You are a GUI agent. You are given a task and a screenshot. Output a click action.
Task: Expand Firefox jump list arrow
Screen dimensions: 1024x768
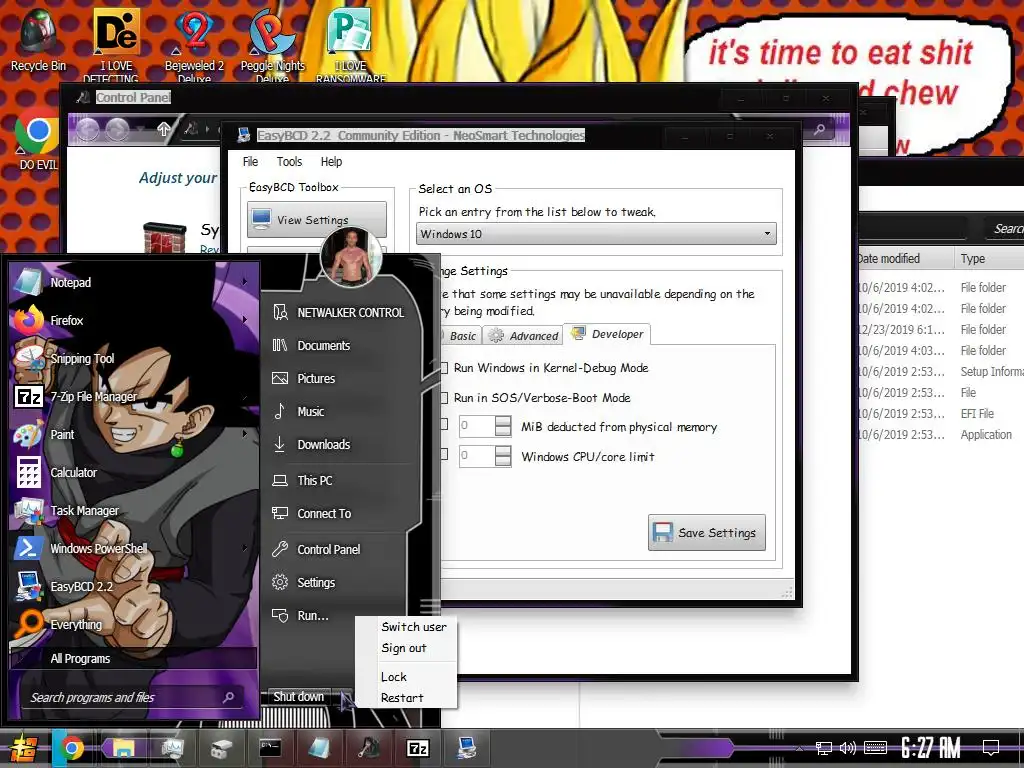point(246,320)
